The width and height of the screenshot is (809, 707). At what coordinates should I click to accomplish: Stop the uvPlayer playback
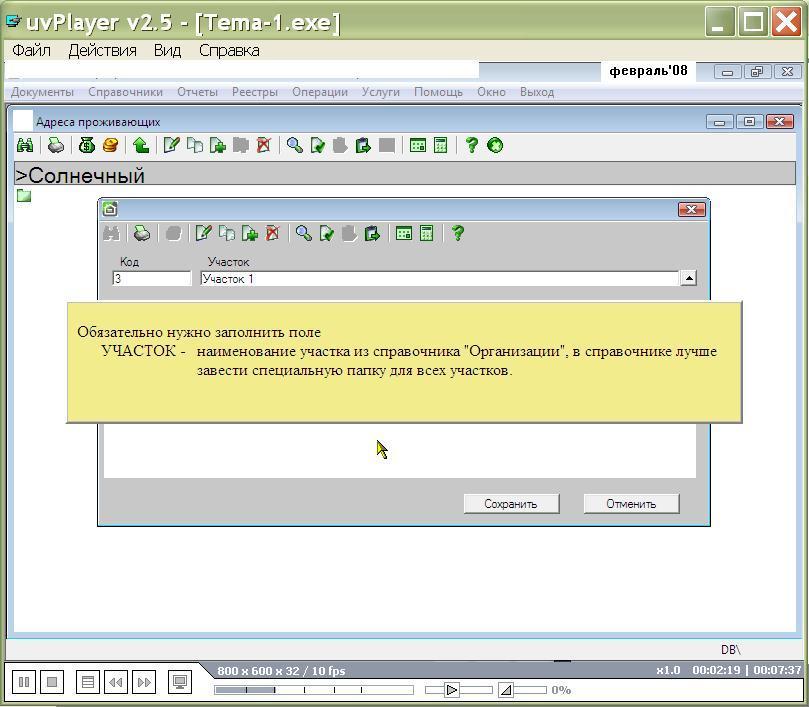point(52,682)
